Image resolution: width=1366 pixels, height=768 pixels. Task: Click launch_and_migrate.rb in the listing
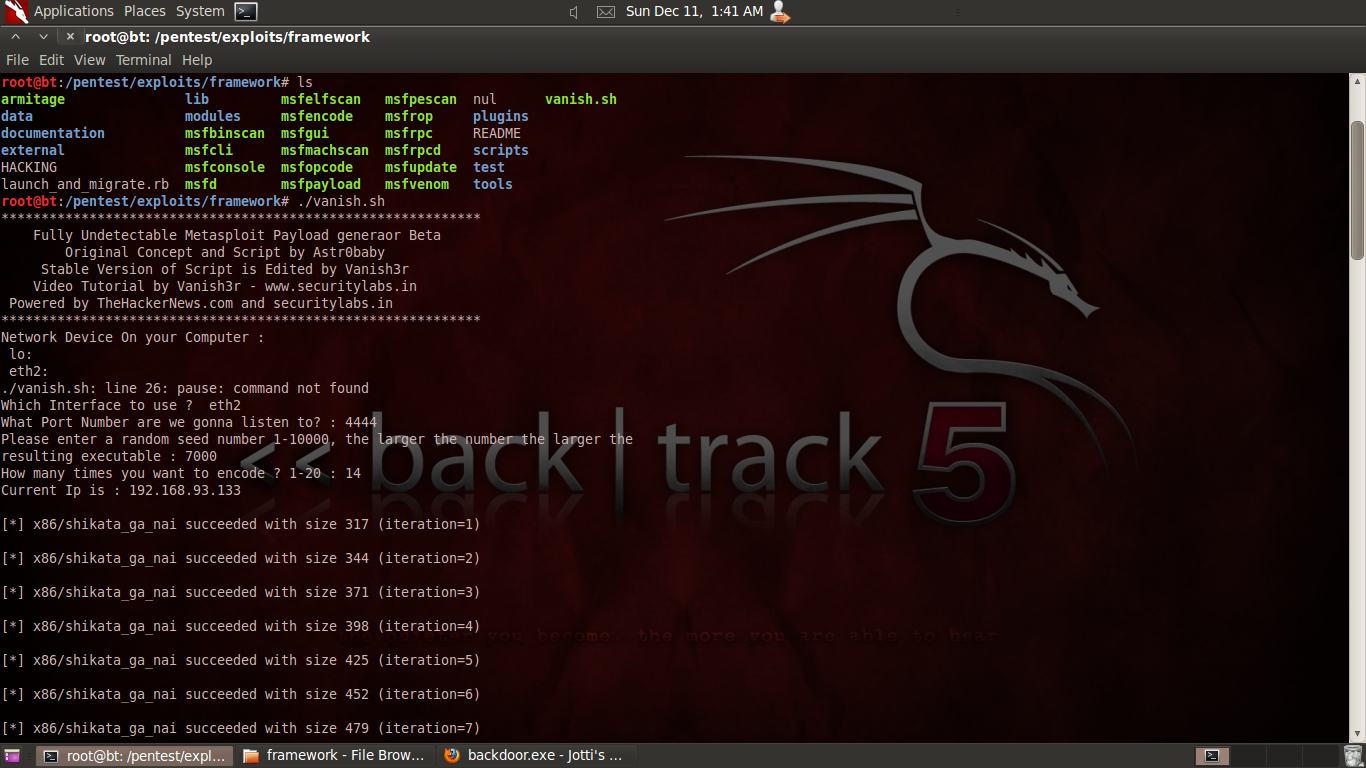(85, 184)
